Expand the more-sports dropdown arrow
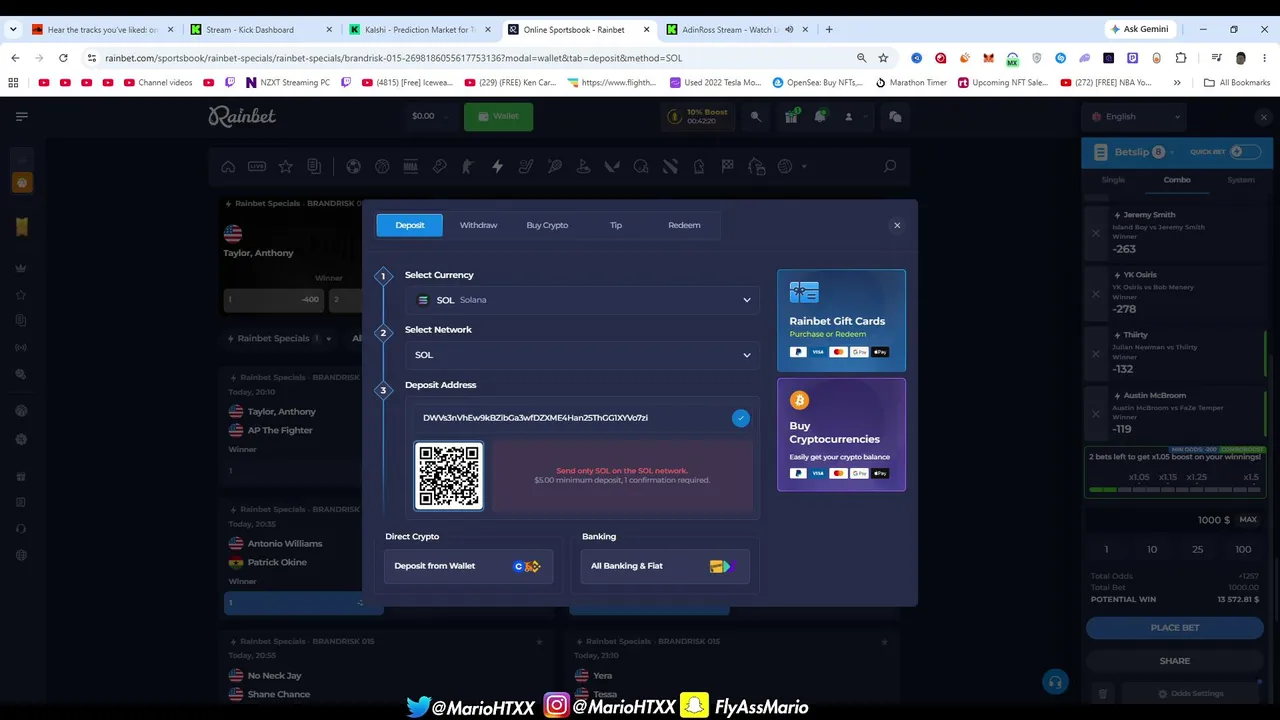Screen dimensions: 1280x720 [x=804, y=166]
